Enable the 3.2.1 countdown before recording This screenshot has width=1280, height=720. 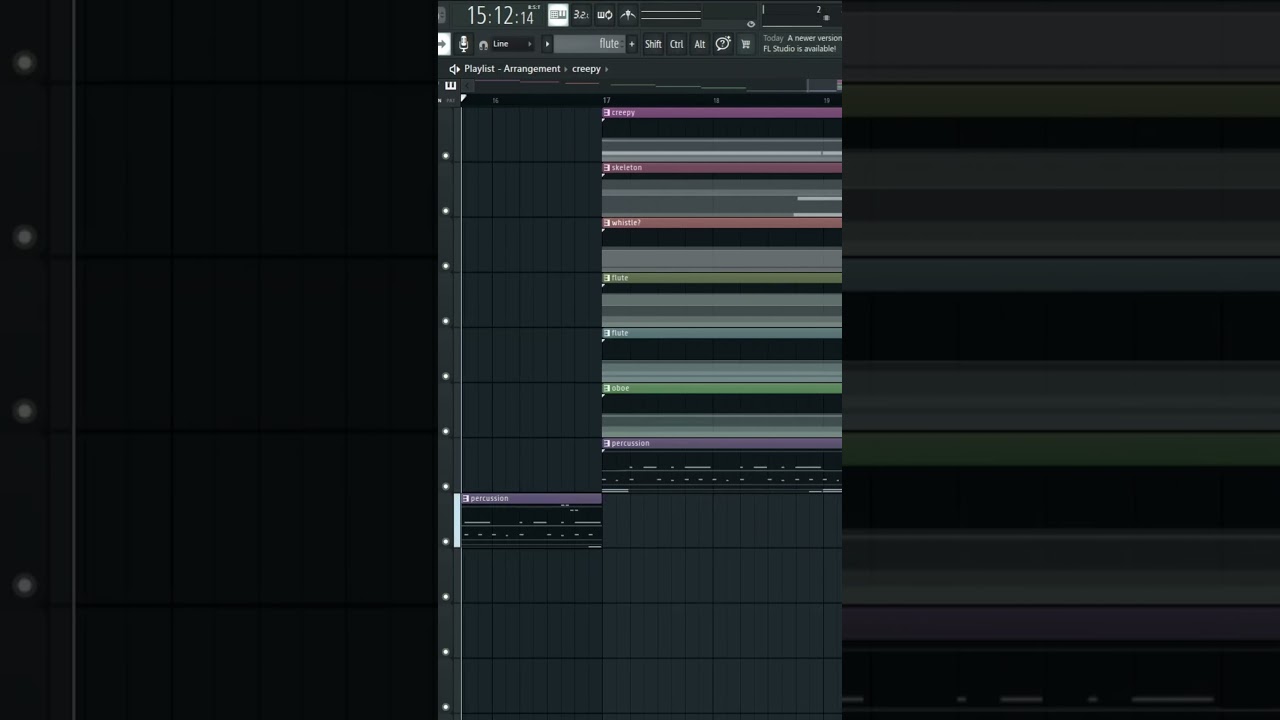[x=581, y=14]
